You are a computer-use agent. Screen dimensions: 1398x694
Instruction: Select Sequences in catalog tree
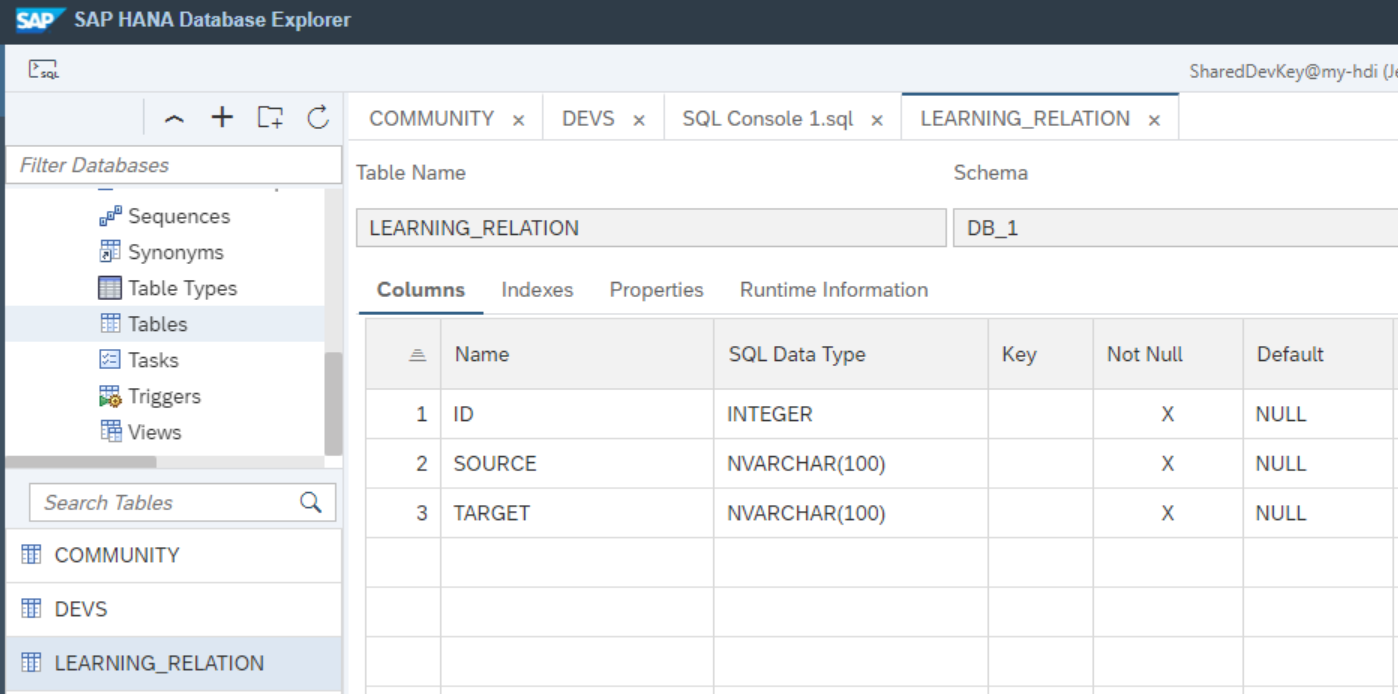[179, 216]
